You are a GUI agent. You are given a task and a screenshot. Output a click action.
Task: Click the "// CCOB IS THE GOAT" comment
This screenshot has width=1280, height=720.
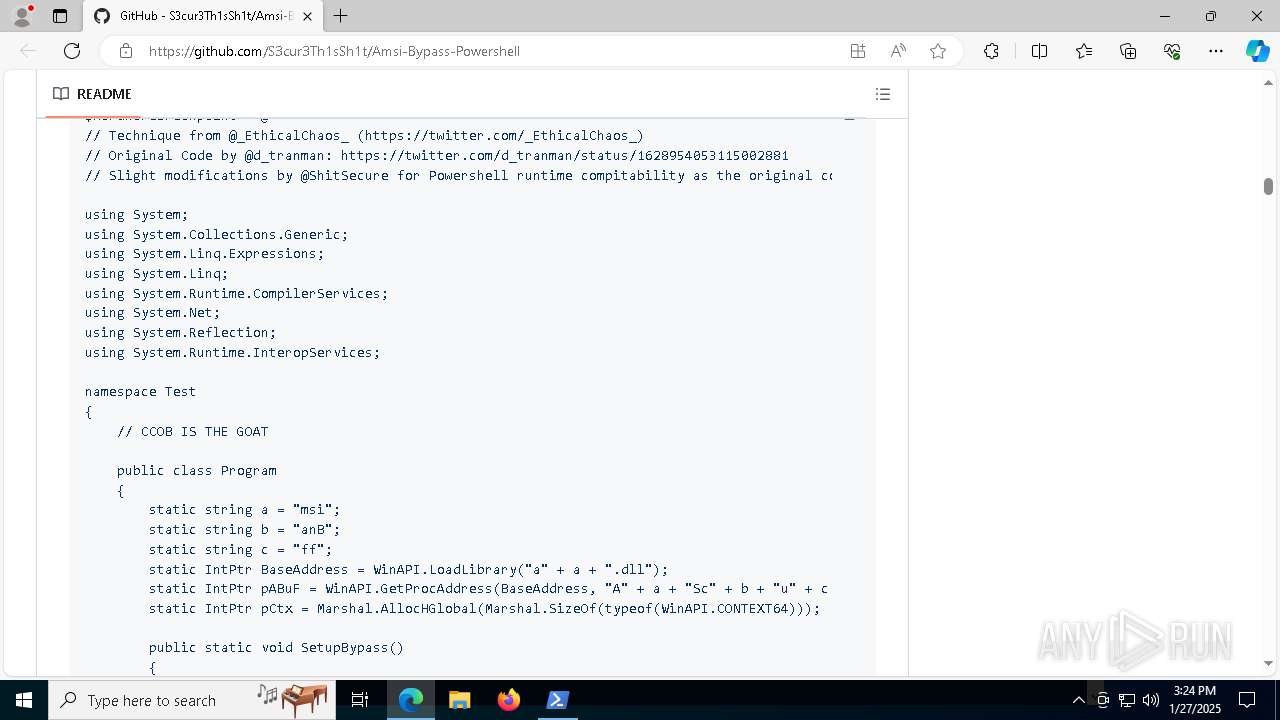(x=193, y=432)
